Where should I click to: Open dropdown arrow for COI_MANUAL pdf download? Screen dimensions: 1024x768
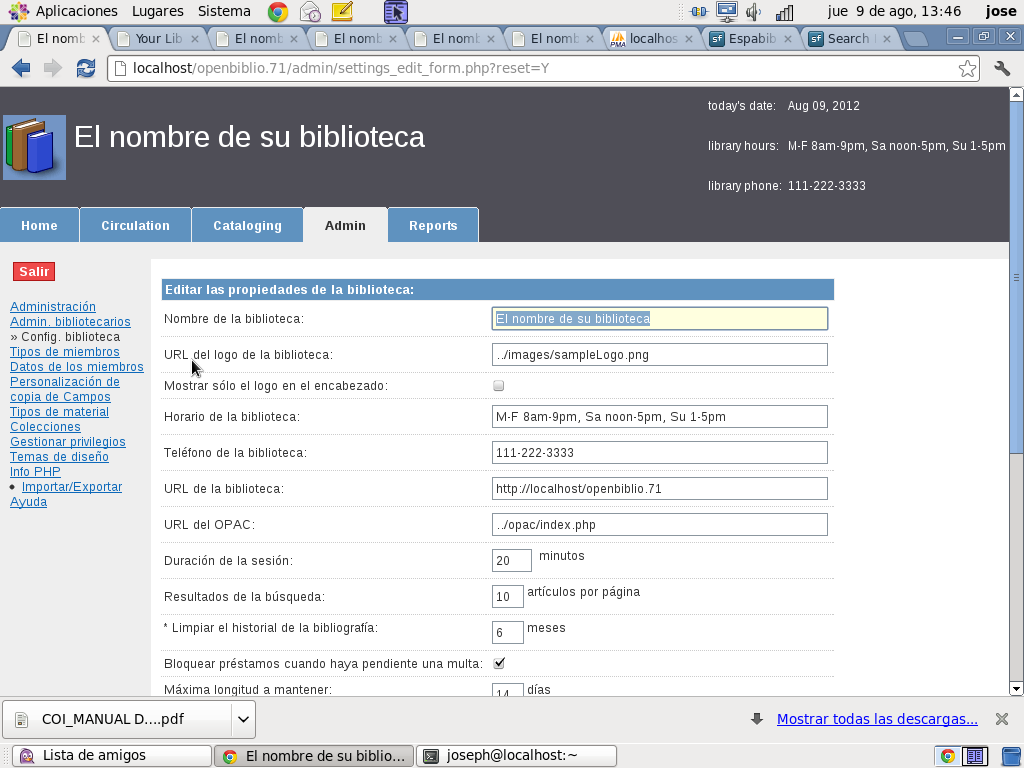coord(243,719)
